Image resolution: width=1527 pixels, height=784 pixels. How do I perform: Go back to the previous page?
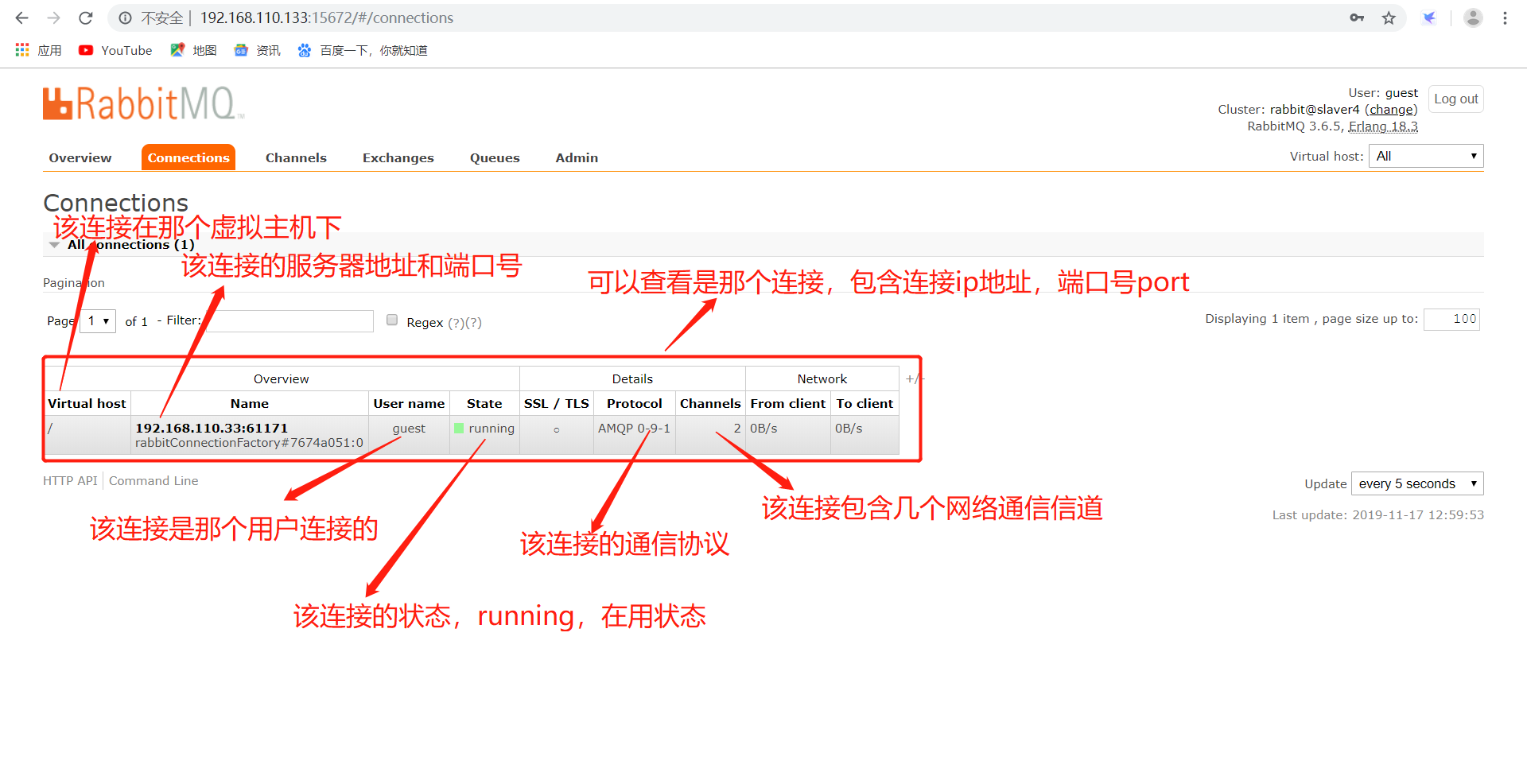tap(22, 17)
